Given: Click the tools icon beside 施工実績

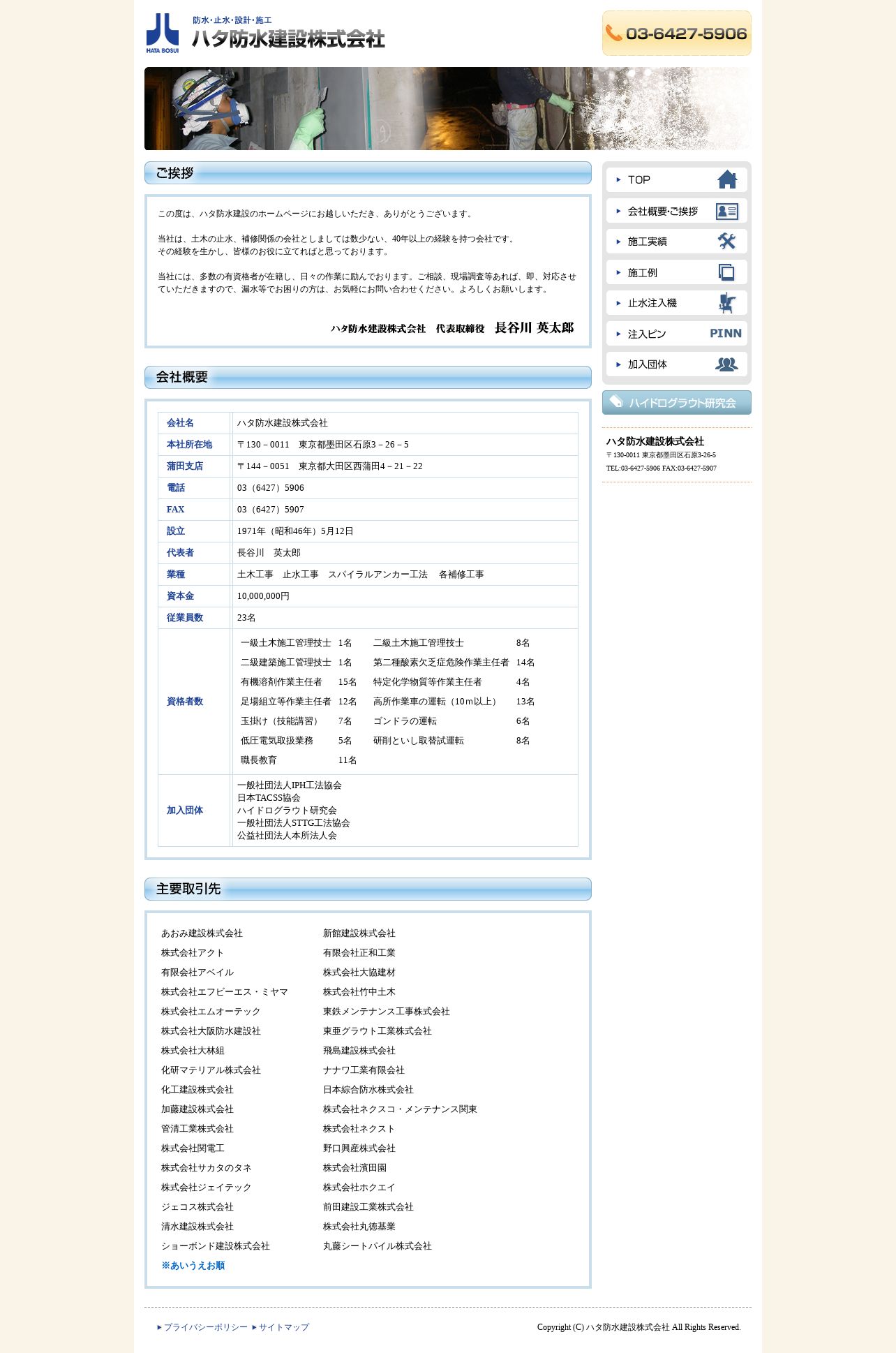Looking at the screenshot, I should (727, 242).
